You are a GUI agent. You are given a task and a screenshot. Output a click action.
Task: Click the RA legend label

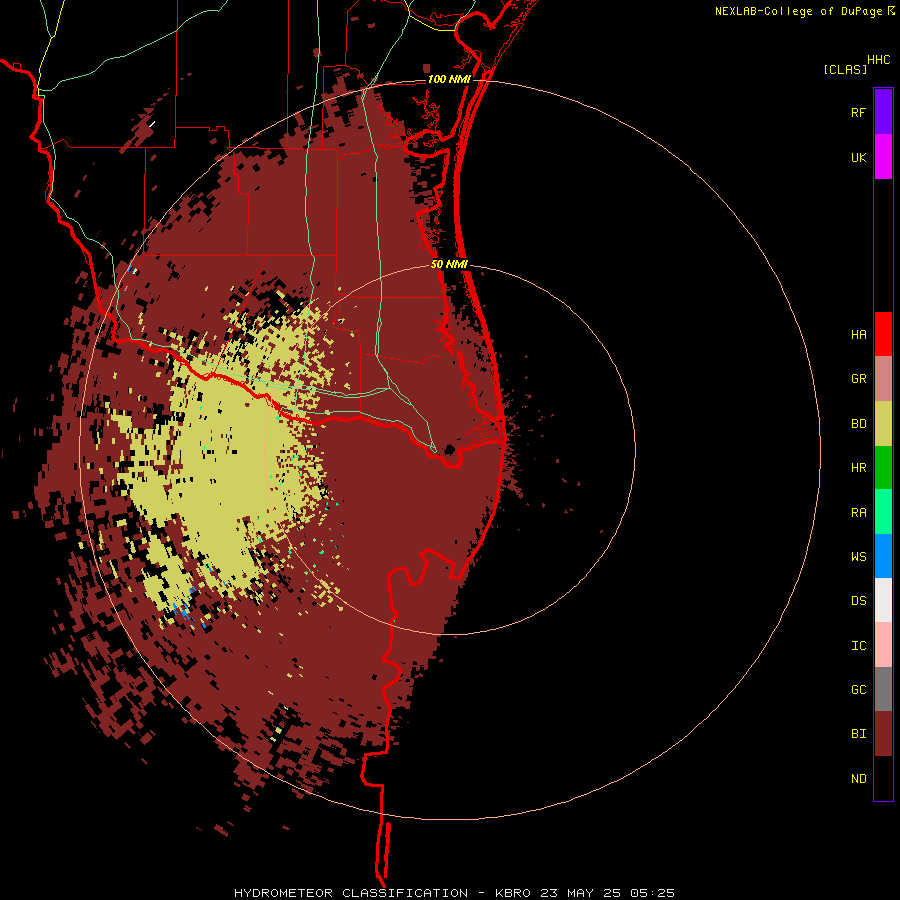858,513
